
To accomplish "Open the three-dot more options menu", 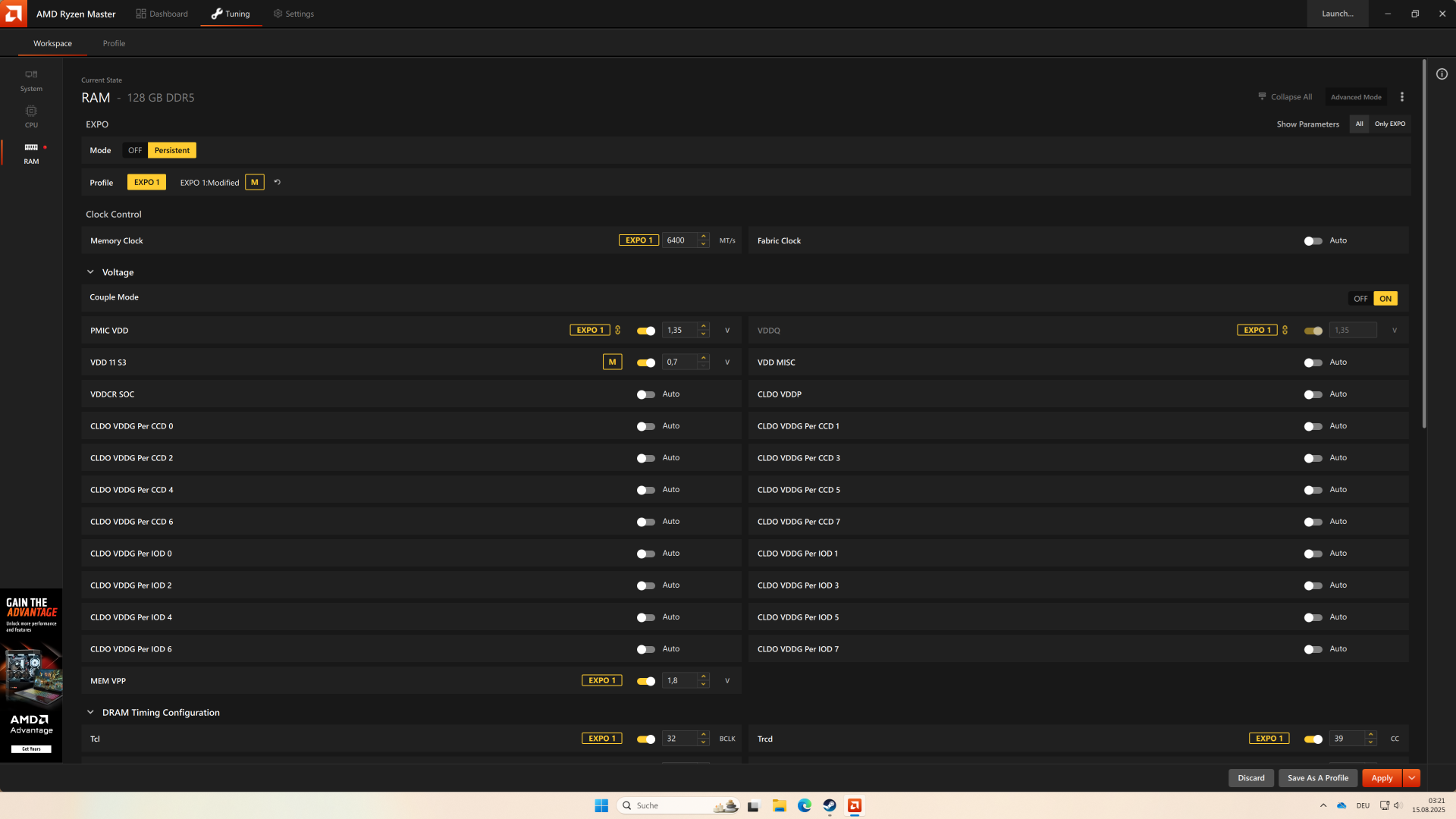I will [1402, 97].
